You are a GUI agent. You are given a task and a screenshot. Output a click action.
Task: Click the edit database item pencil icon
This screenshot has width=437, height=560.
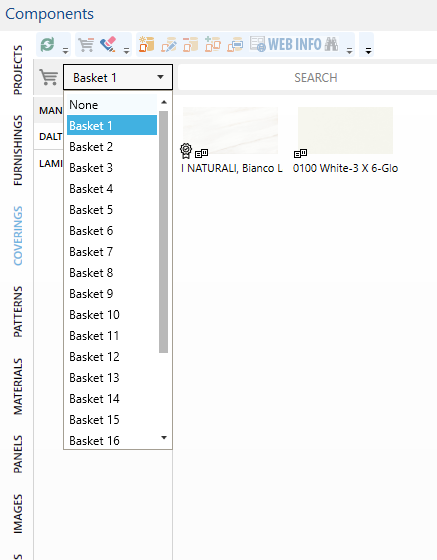click(x=169, y=45)
